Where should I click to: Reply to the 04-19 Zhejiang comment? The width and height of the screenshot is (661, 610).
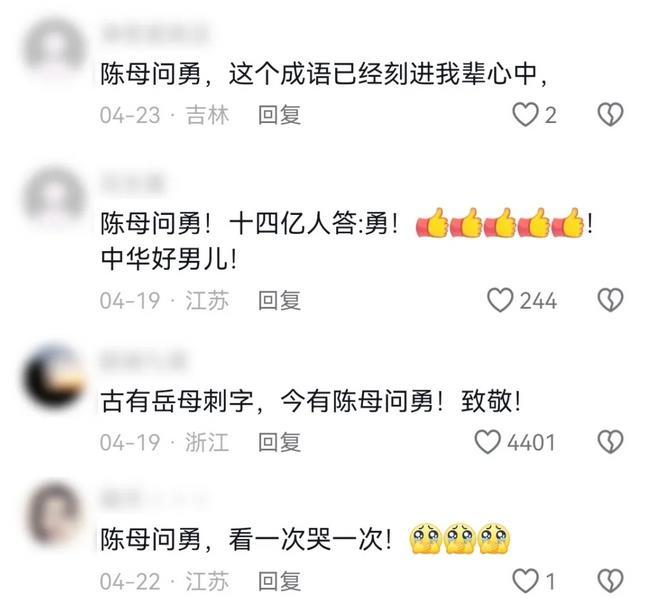[x=279, y=443]
